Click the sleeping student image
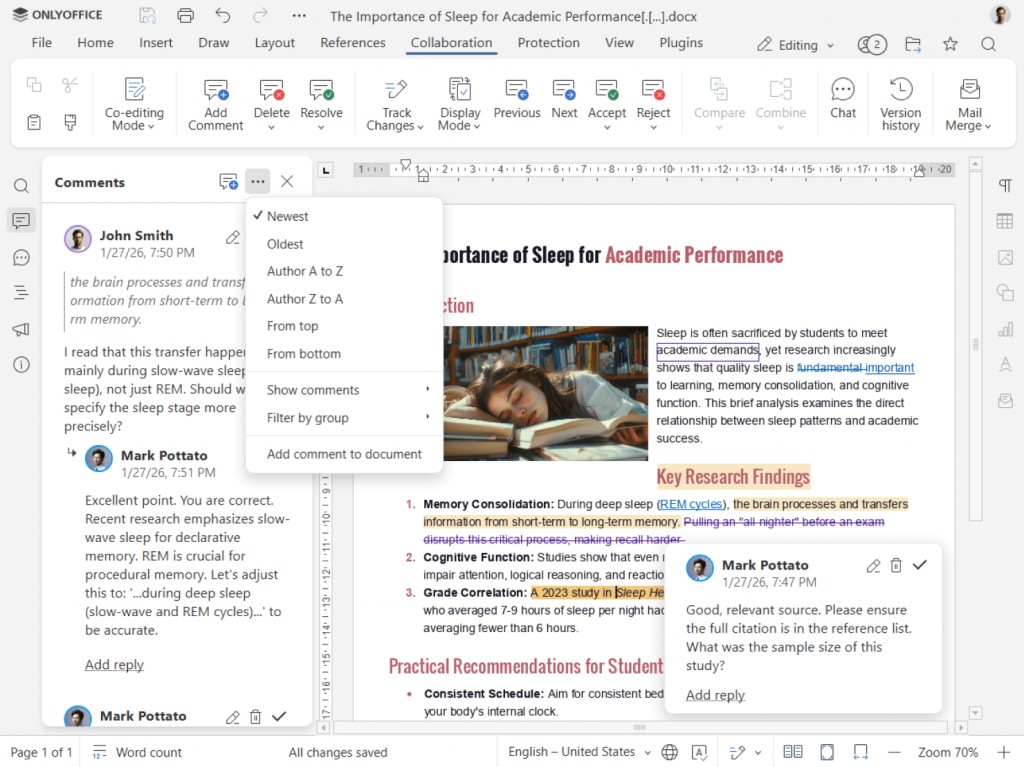This screenshot has width=1024, height=767. 544,393
